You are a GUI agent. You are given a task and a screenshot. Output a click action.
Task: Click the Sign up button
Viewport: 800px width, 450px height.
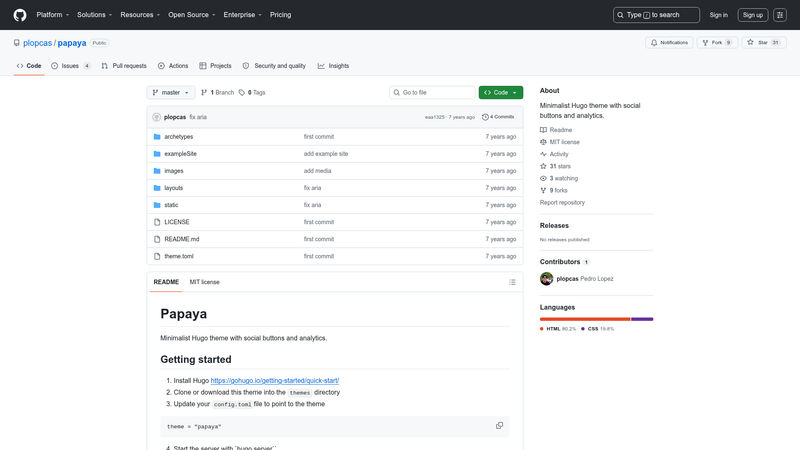[753, 15]
